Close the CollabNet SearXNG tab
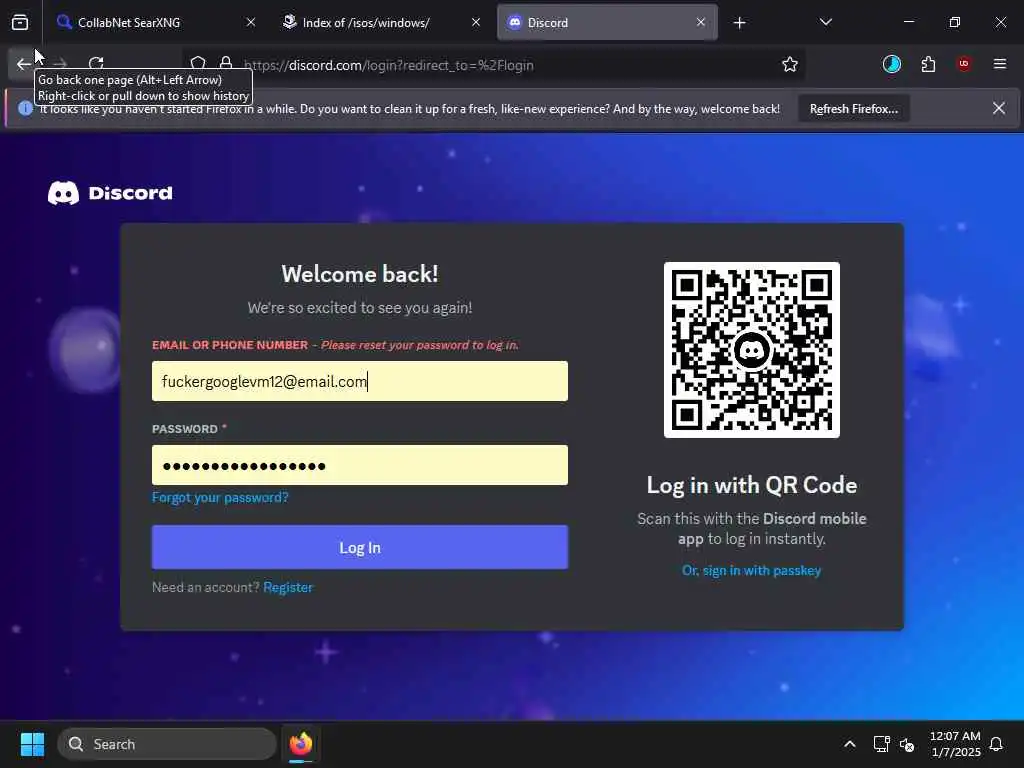 (x=251, y=22)
